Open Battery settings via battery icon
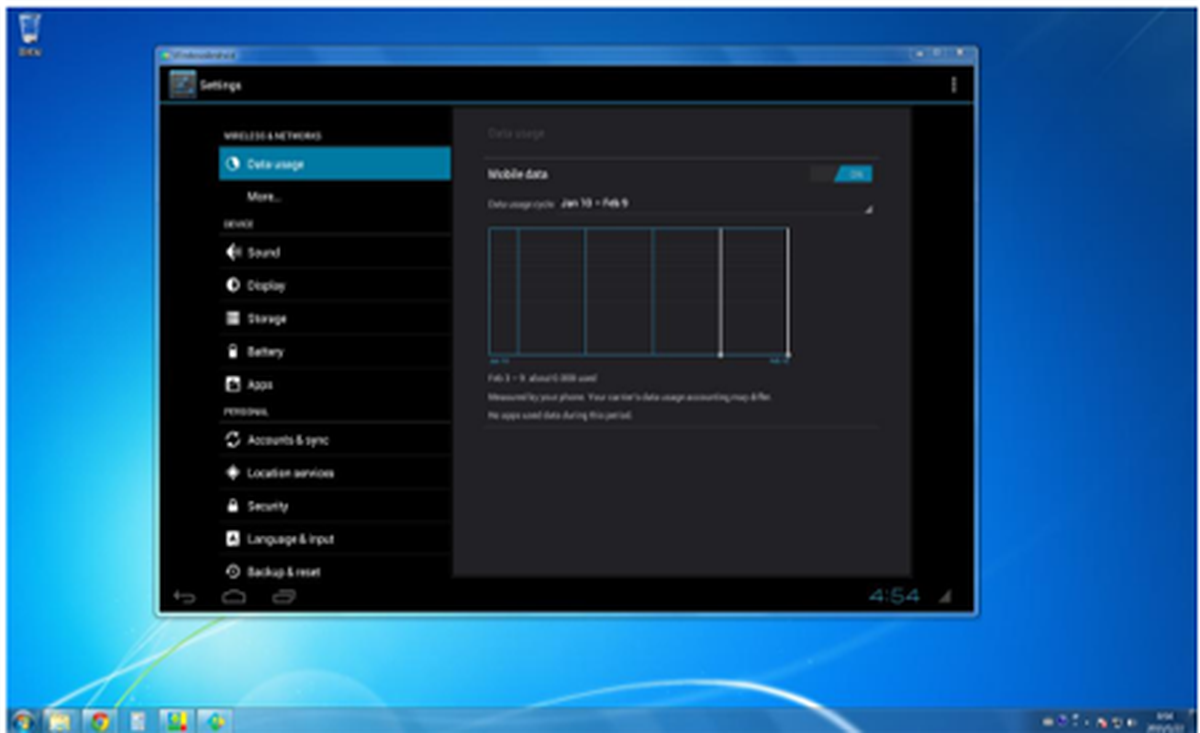 pos(232,352)
